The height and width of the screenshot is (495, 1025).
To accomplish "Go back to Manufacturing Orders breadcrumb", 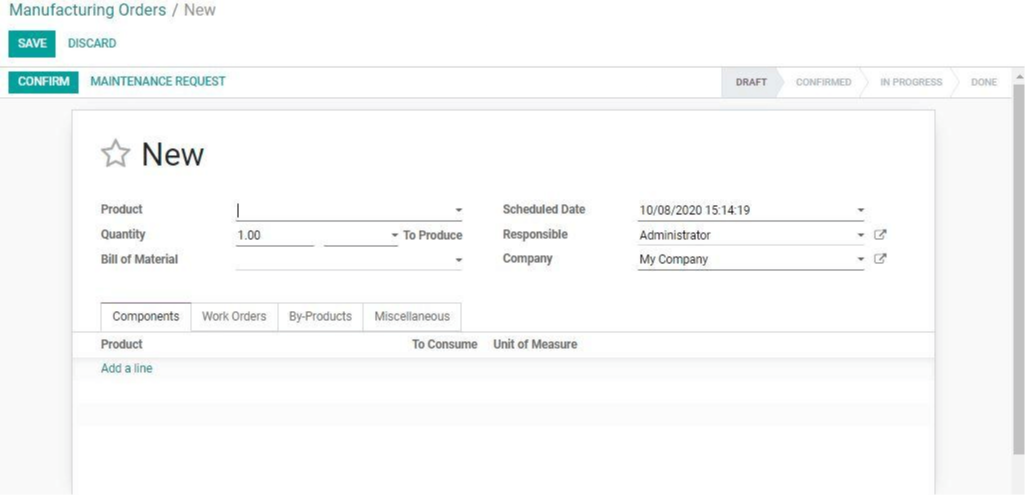I will (x=88, y=10).
